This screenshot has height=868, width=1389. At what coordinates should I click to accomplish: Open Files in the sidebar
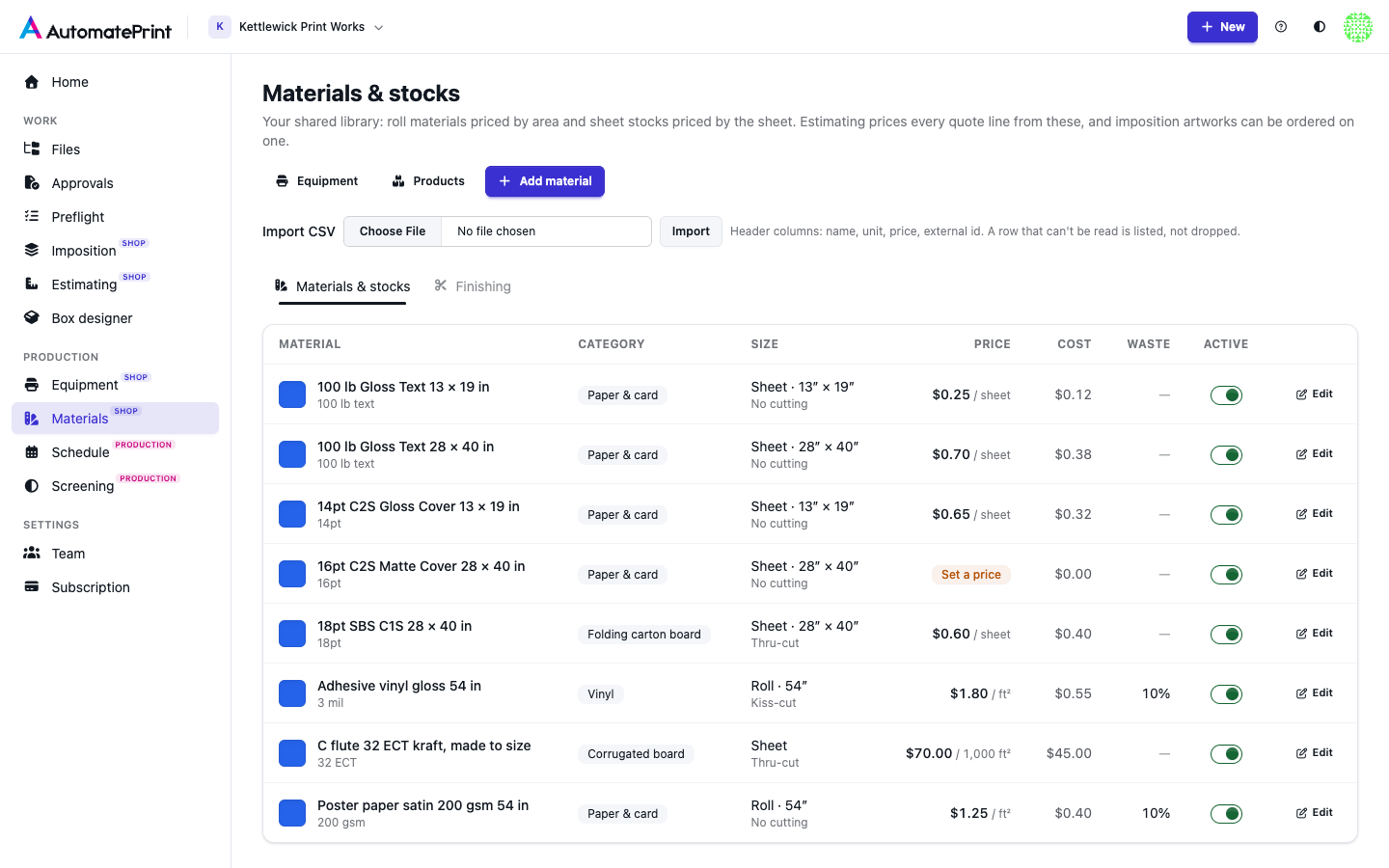point(116,149)
